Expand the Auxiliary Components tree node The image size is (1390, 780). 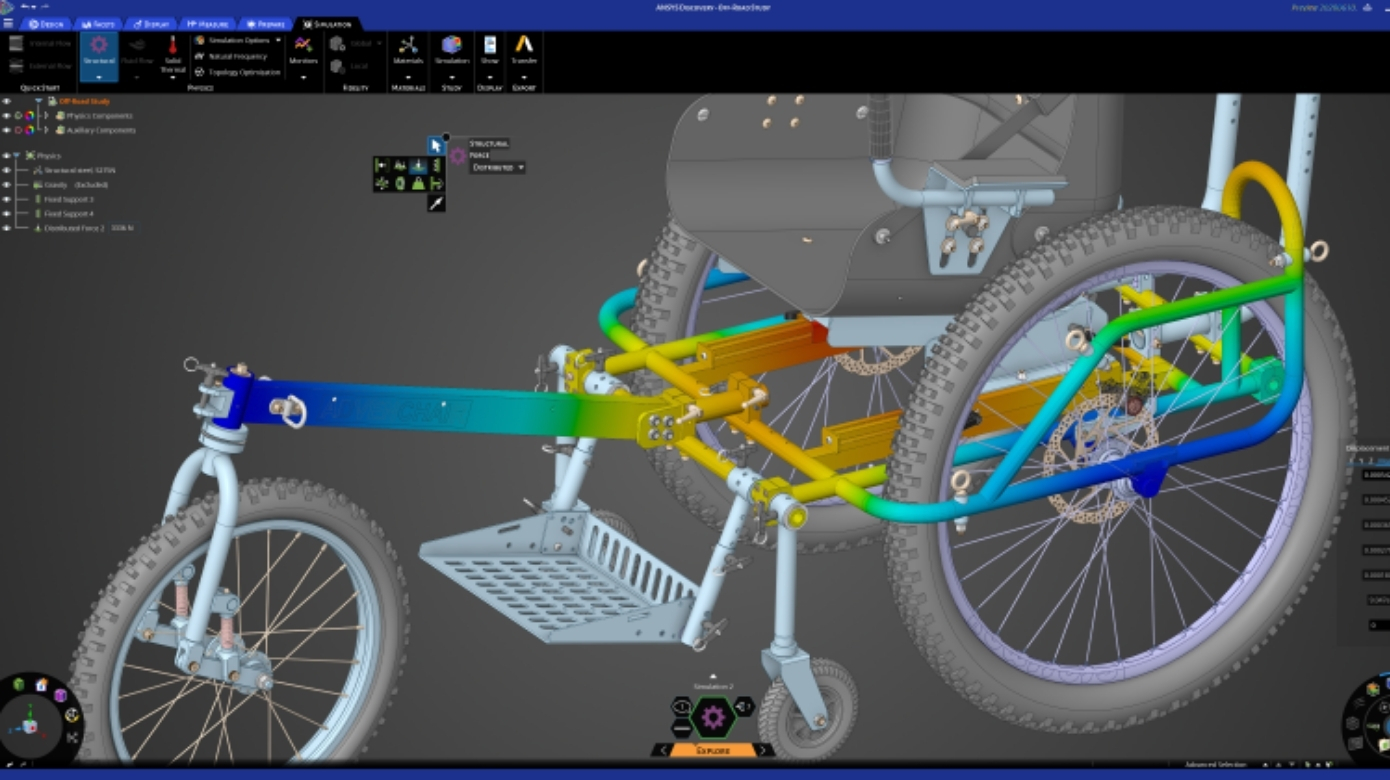click(x=46, y=130)
